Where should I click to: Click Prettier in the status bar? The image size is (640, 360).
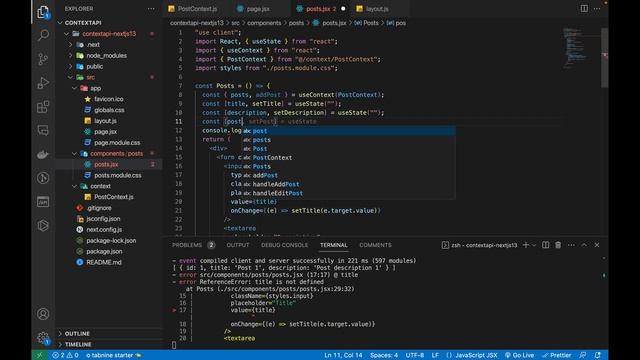click(557, 355)
